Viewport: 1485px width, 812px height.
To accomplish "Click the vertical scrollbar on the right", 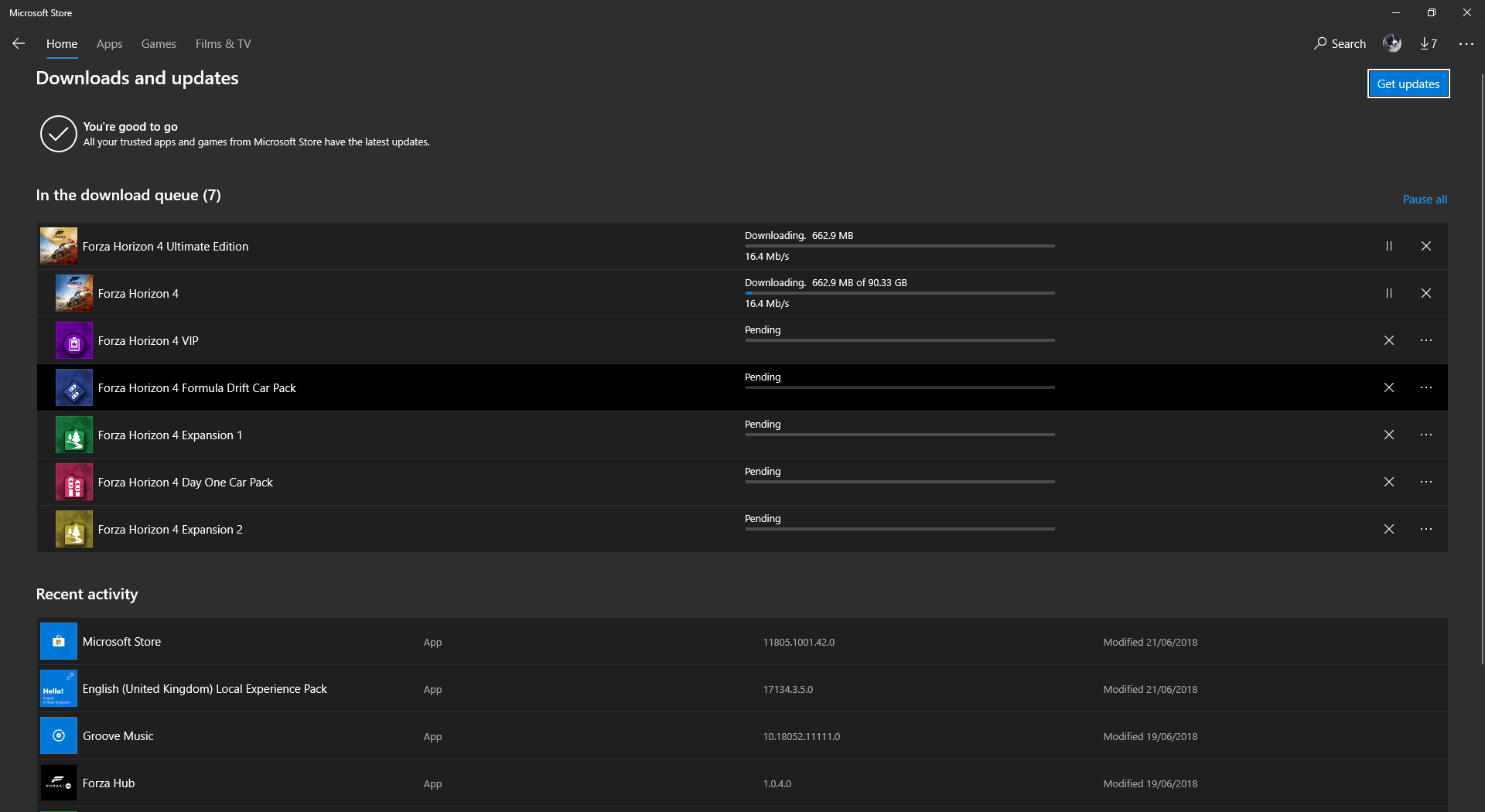I will [1481, 367].
